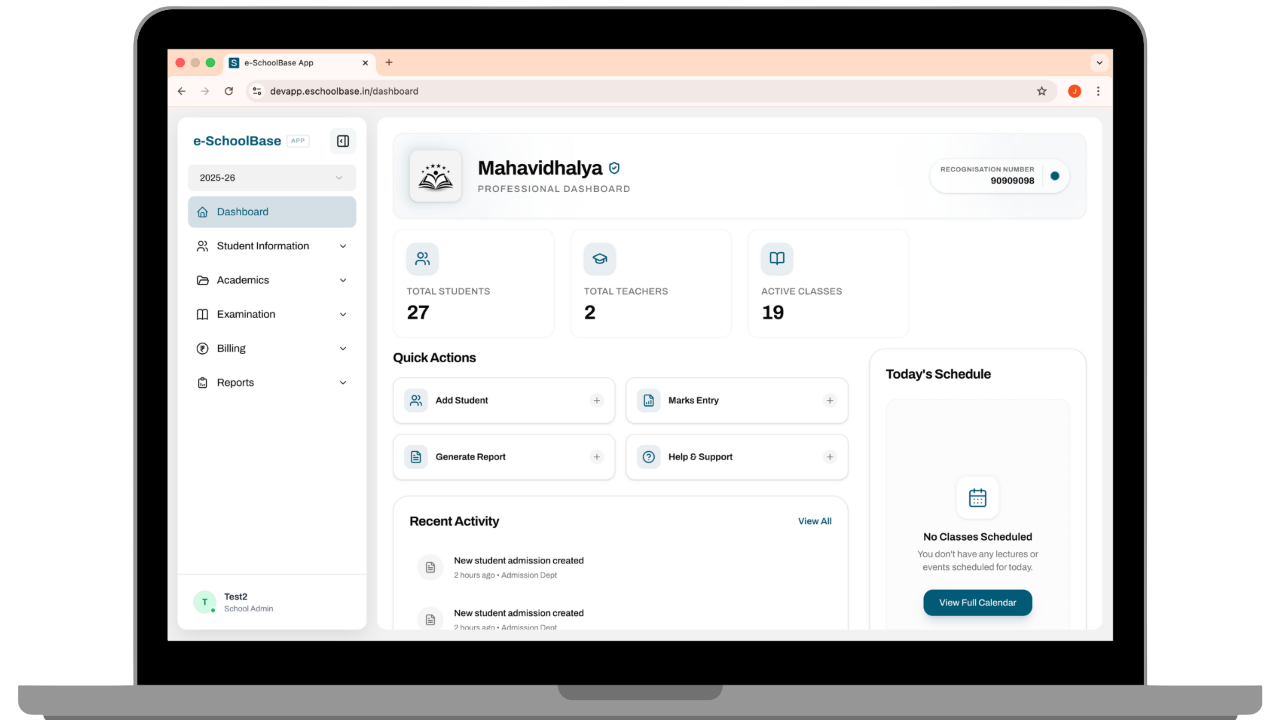Open the 2025-26 academic year dropdown
The image size is (1280, 720).
(x=271, y=178)
